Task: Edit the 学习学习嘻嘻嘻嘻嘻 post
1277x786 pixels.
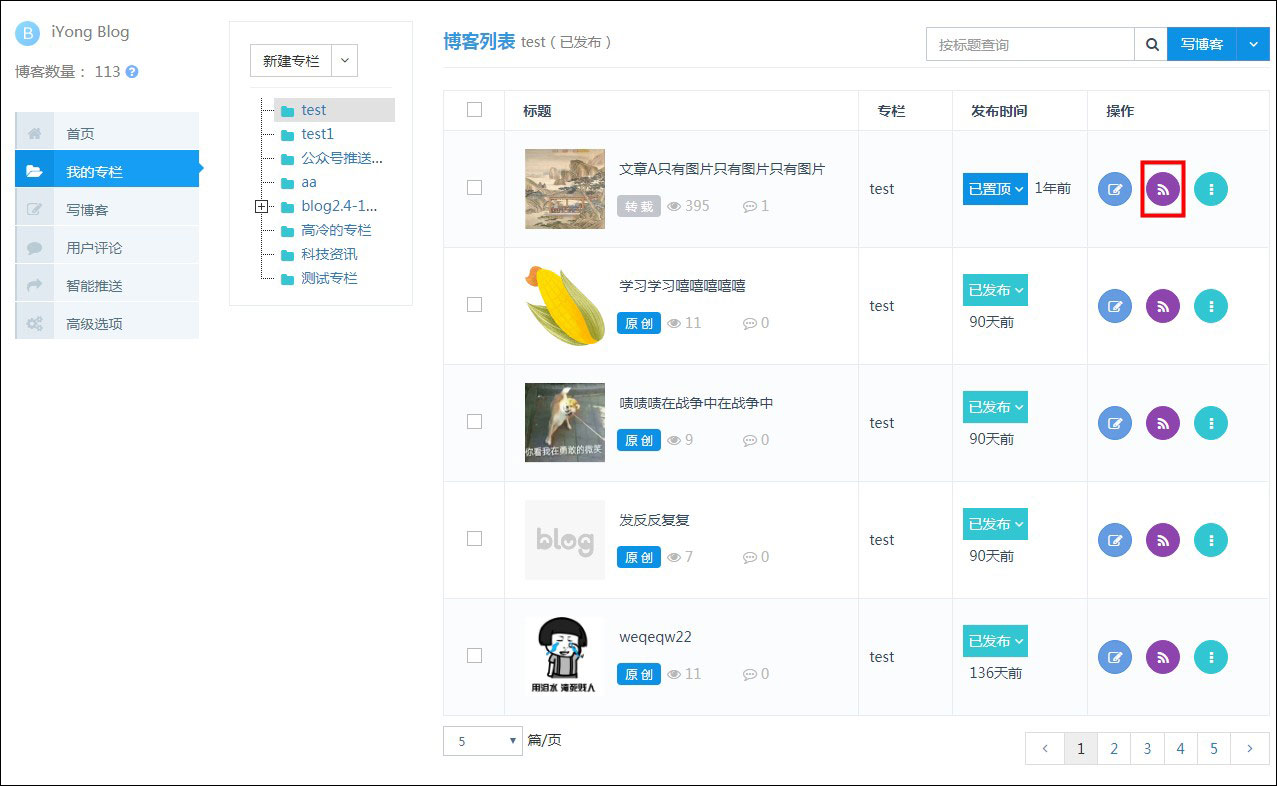Action: point(1115,306)
